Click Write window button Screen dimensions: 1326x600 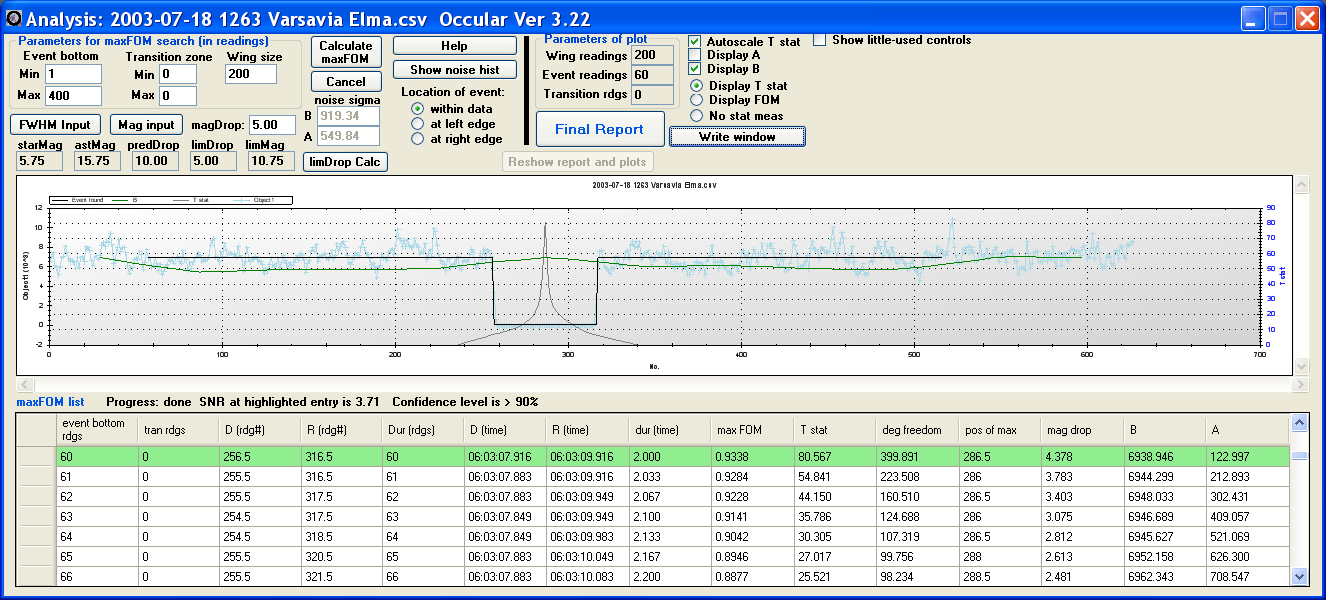(737, 137)
